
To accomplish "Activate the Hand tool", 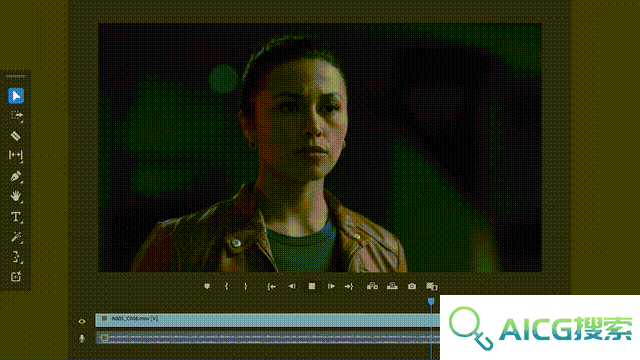I will 16,196.
